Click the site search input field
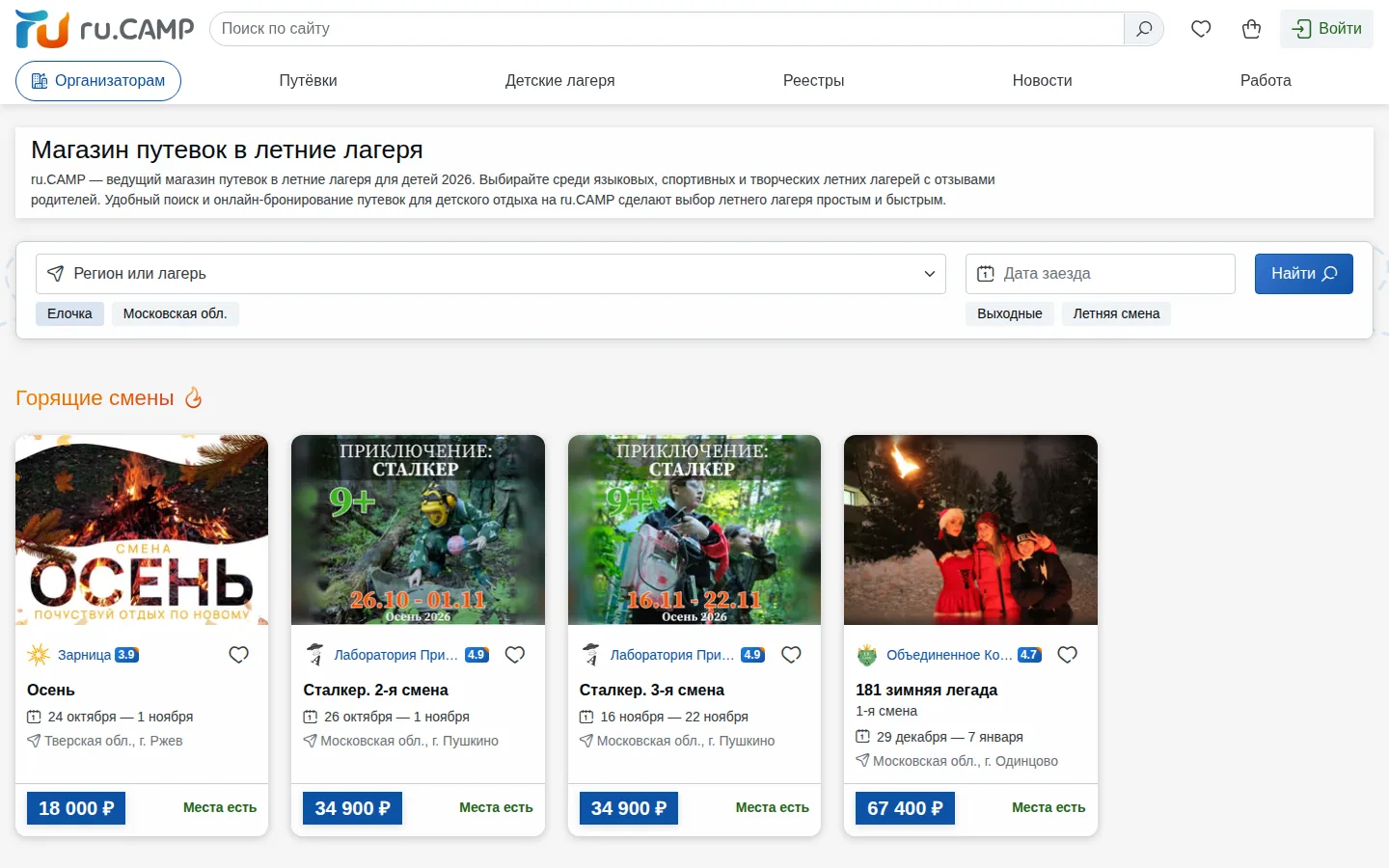This screenshot has height=868, width=1389. tap(667, 29)
